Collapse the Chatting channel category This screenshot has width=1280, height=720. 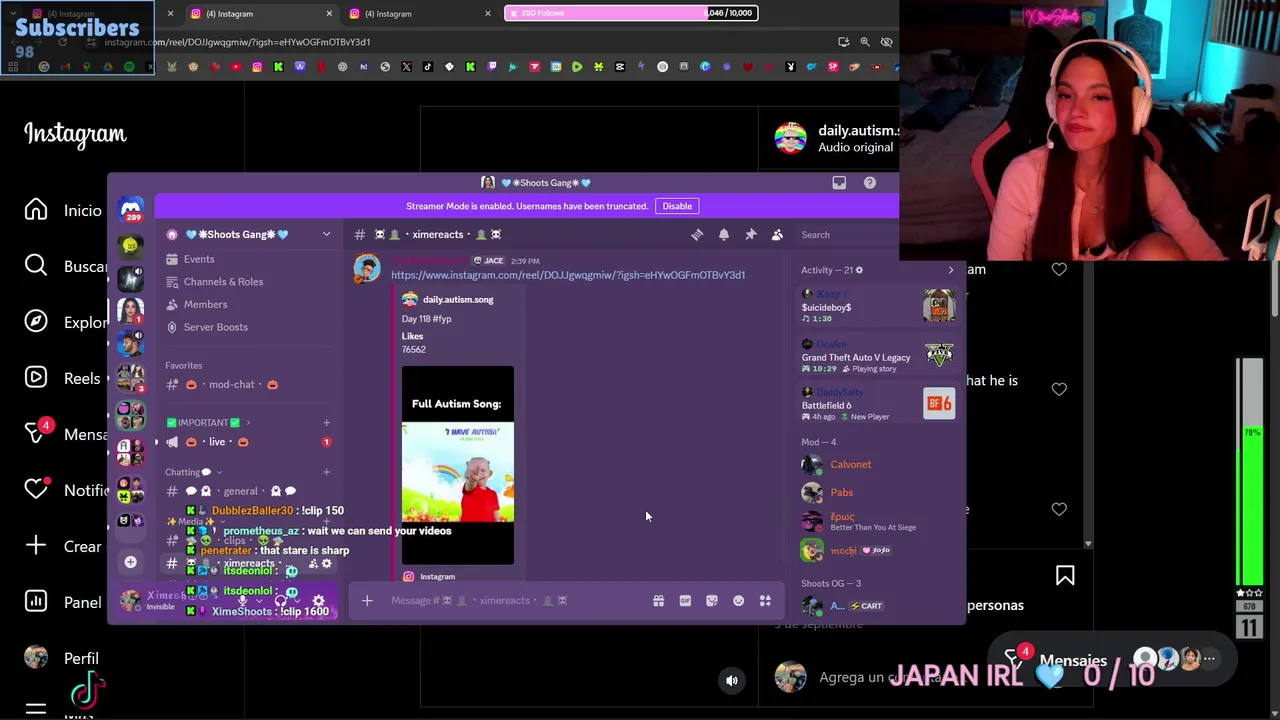tap(193, 472)
